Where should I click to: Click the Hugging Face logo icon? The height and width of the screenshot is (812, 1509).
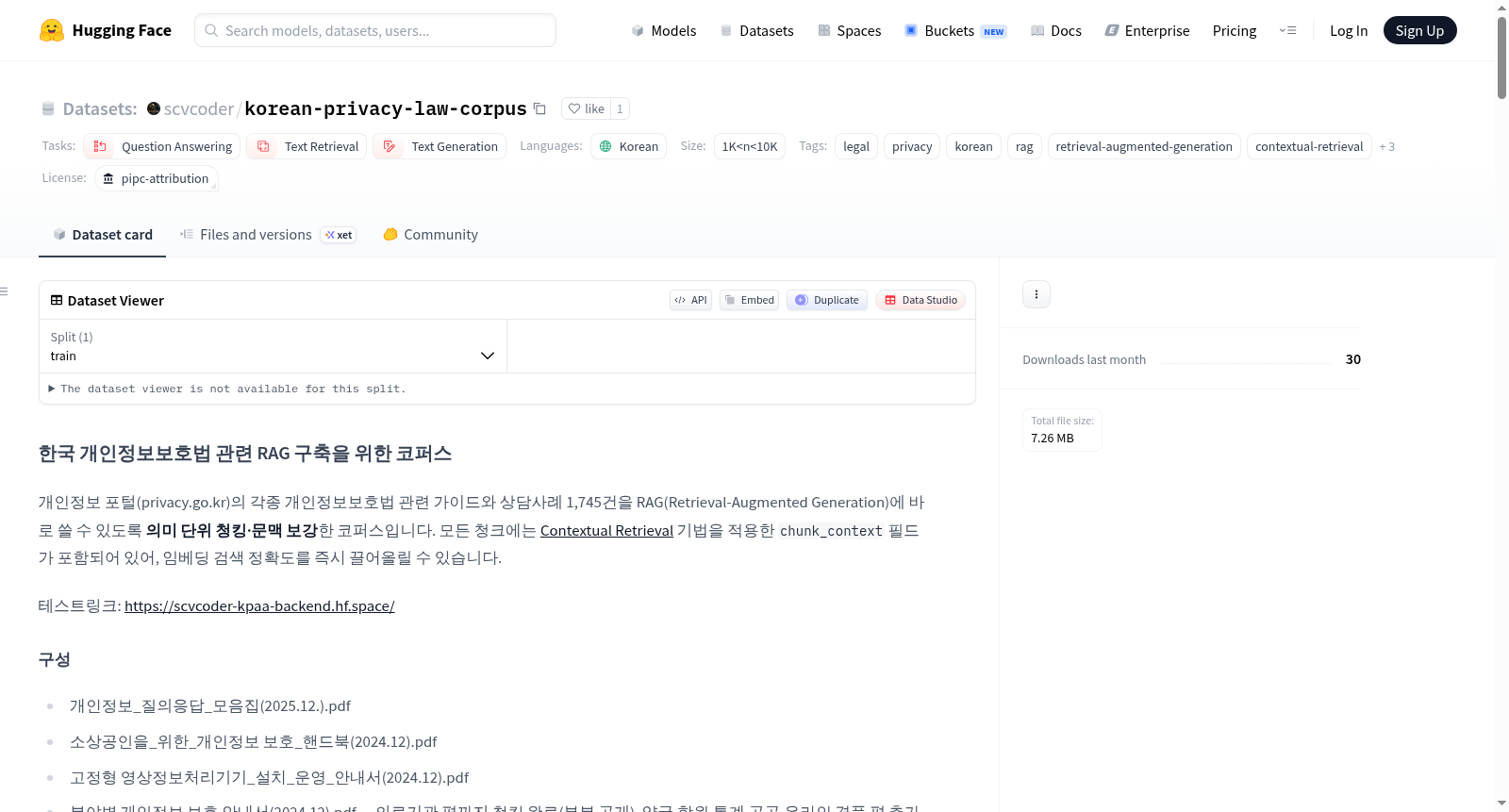click(52, 30)
